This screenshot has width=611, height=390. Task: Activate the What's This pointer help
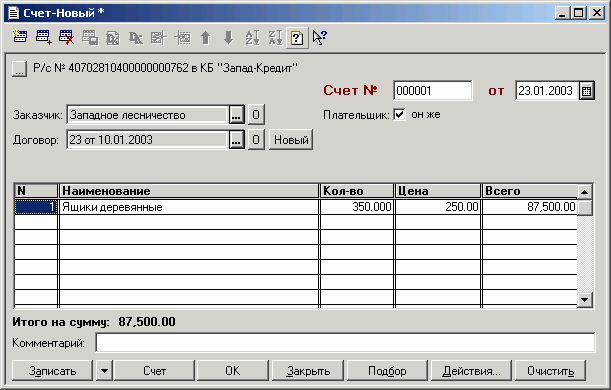pos(320,37)
